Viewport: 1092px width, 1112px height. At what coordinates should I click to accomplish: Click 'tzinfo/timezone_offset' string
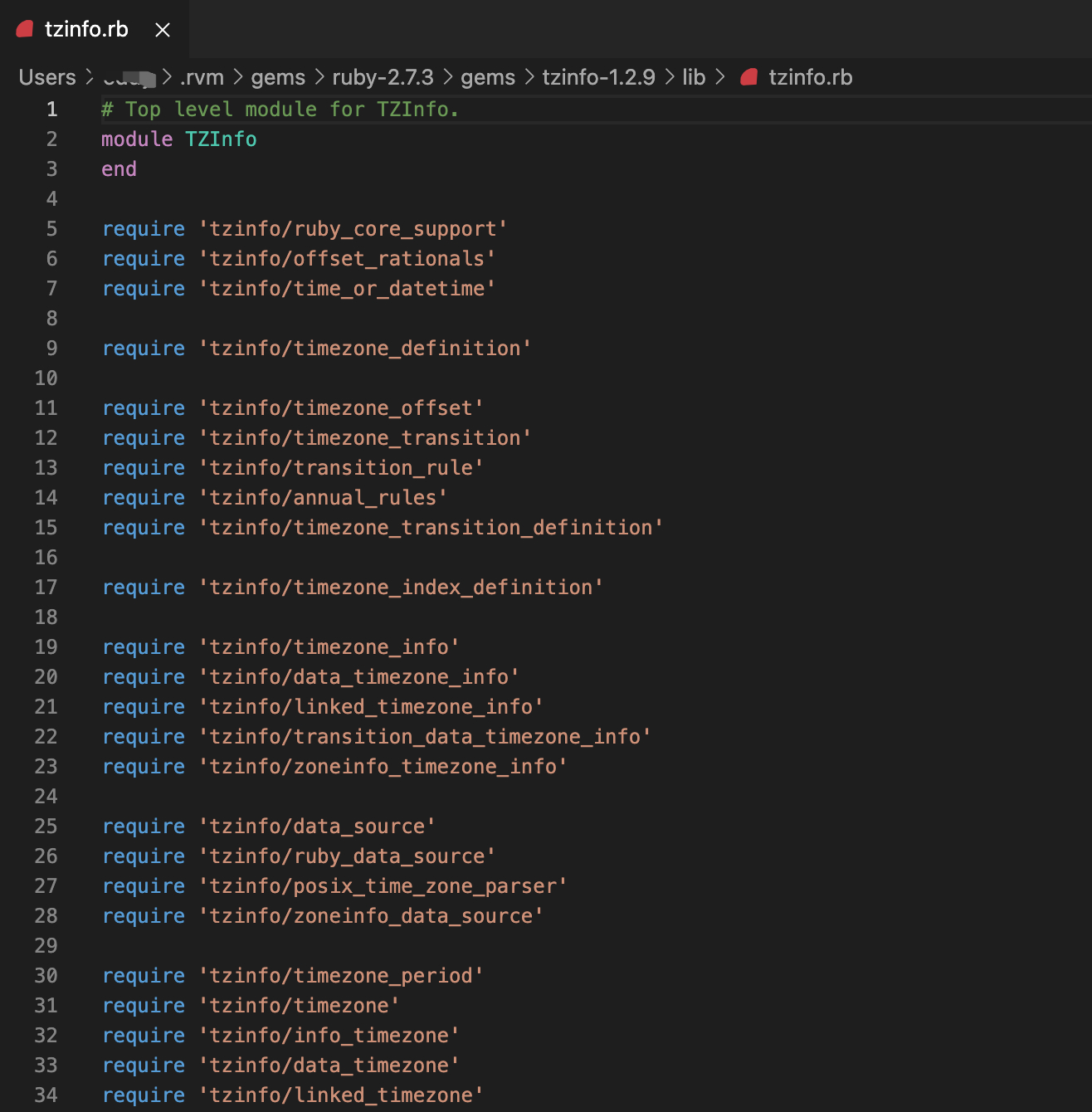click(340, 407)
